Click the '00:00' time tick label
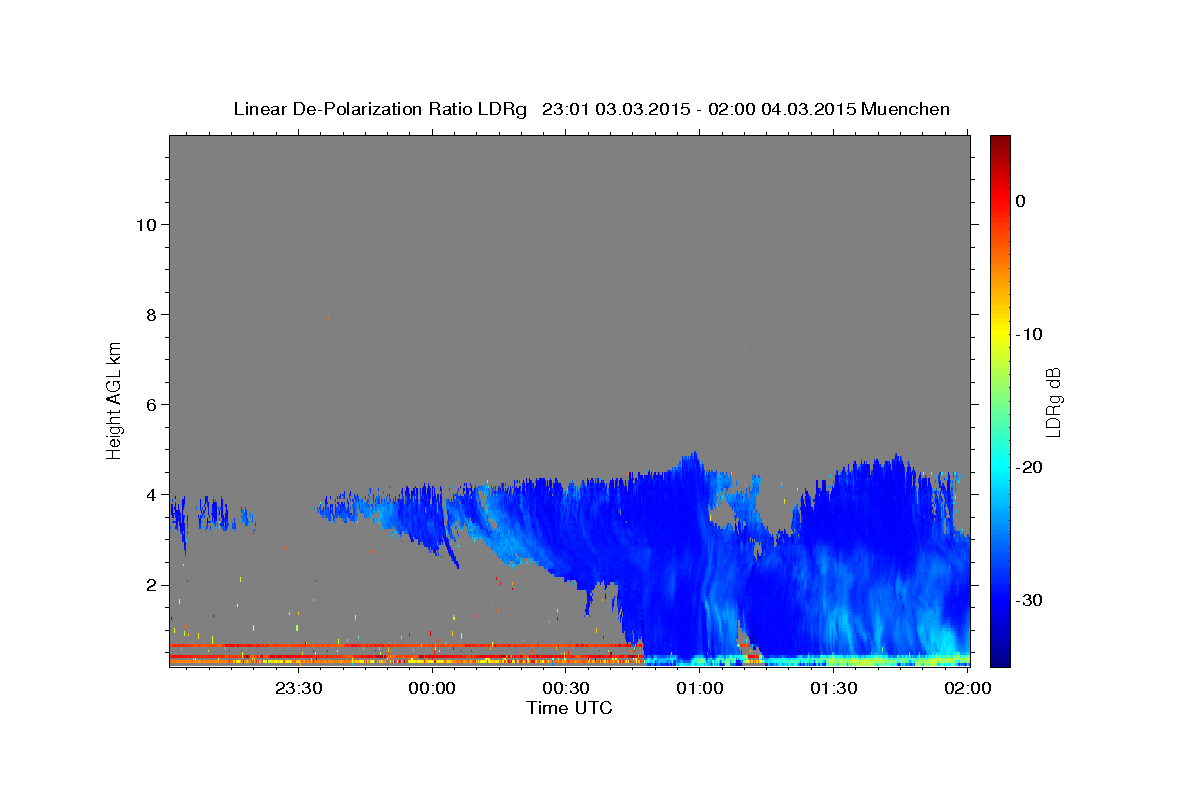Image resolution: width=1200 pixels, height=800 pixels. (x=433, y=688)
